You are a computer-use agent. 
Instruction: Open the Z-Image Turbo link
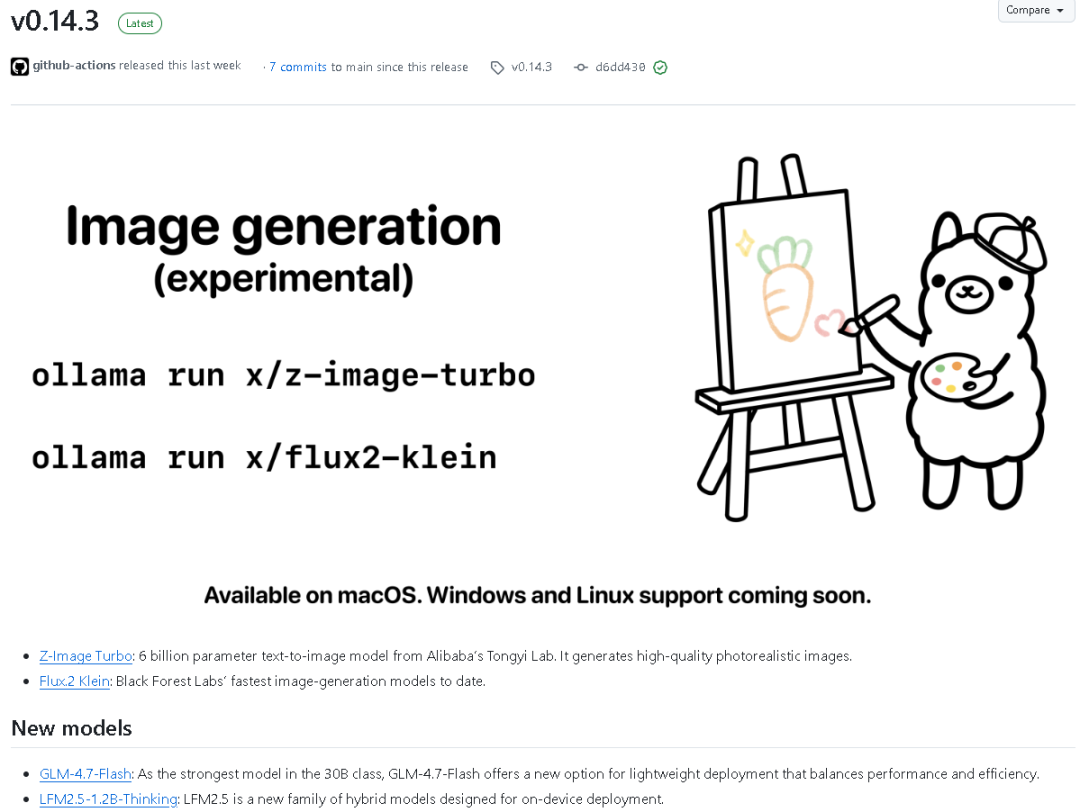coord(85,656)
